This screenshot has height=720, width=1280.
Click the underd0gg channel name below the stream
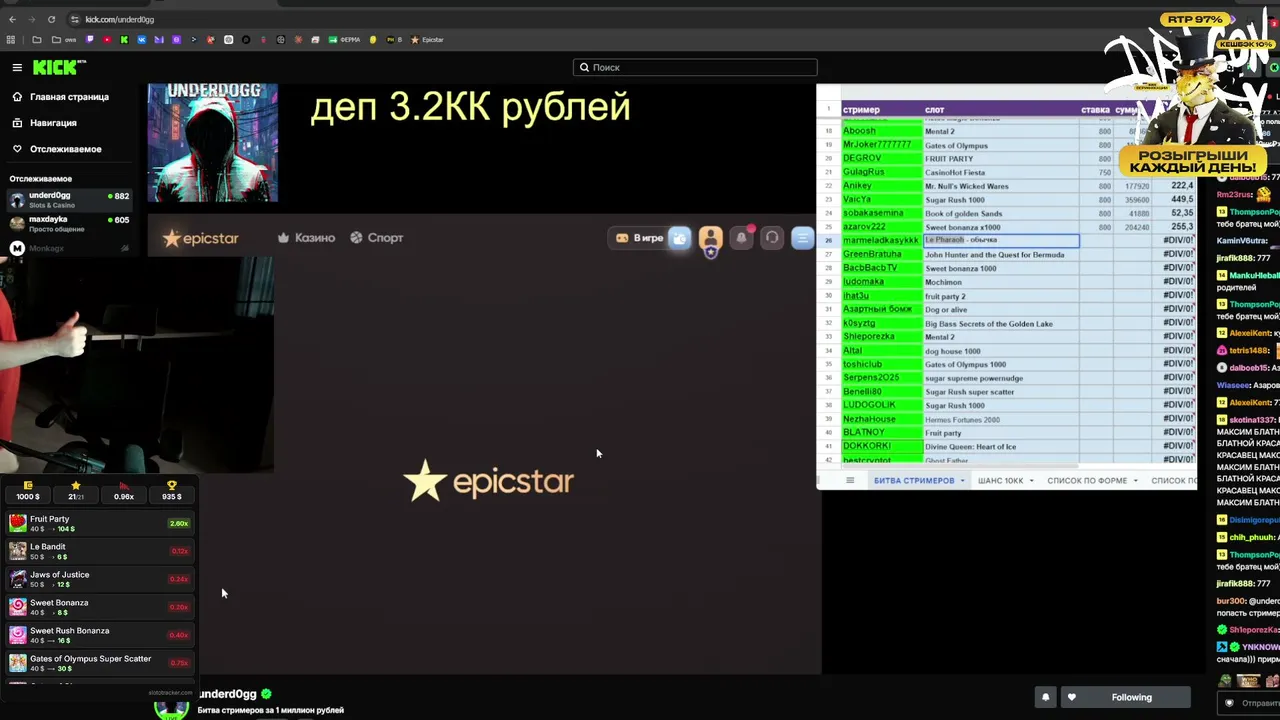coord(229,694)
